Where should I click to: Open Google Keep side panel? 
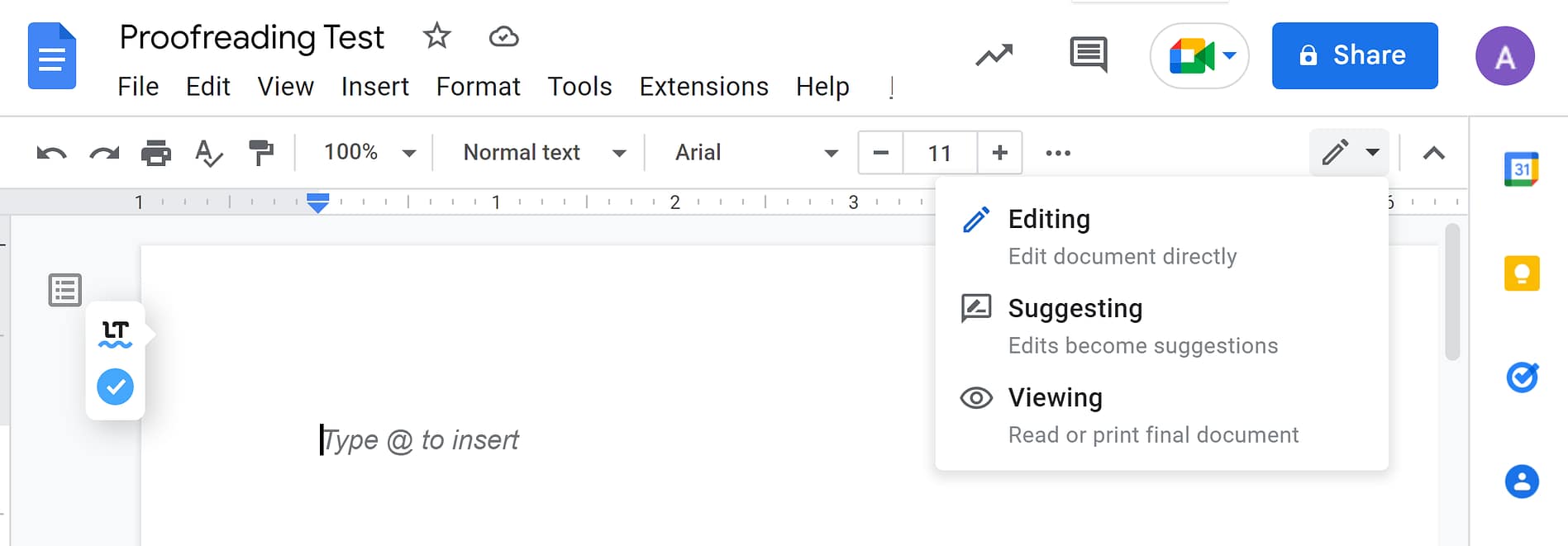[x=1522, y=273]
